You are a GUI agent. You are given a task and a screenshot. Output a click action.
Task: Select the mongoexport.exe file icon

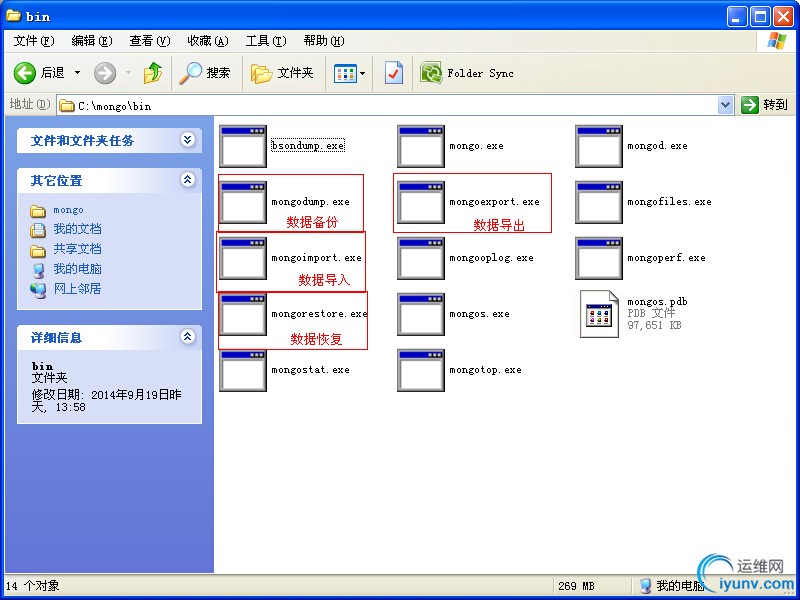tap(421, 203)
